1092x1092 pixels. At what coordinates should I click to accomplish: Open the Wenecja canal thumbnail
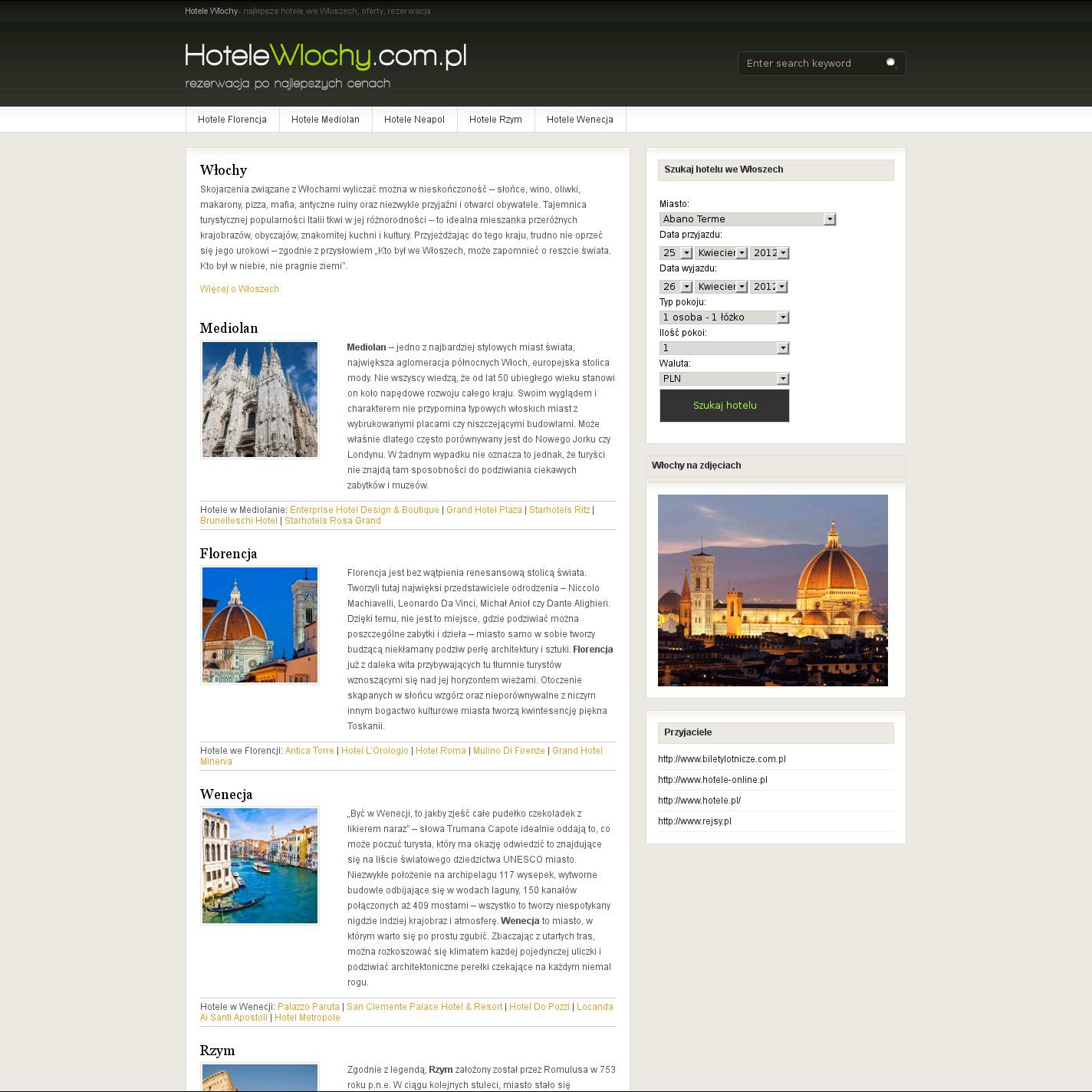pyautogui.click(x=259, y=866)
